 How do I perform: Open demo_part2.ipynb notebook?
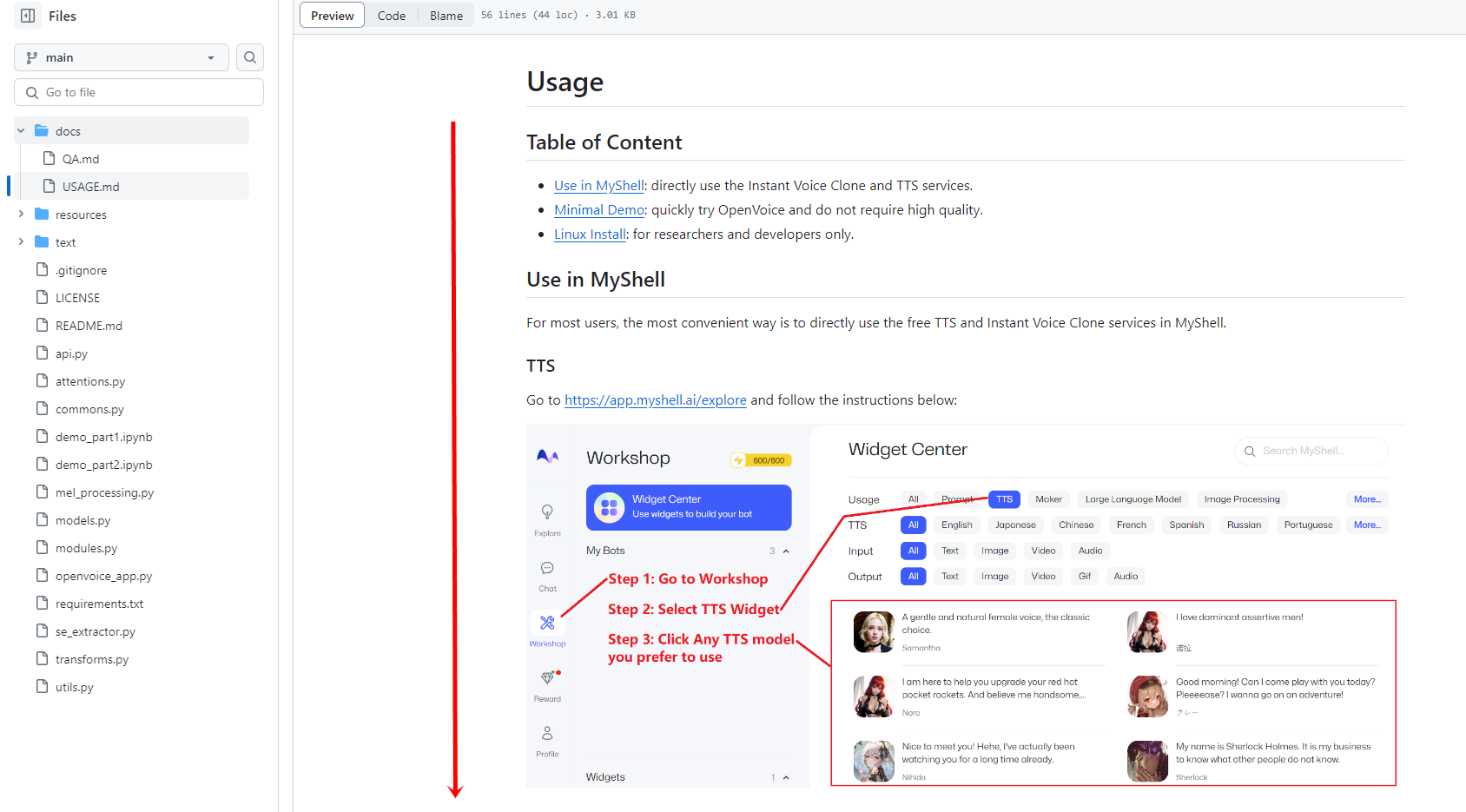click(103, 465)
